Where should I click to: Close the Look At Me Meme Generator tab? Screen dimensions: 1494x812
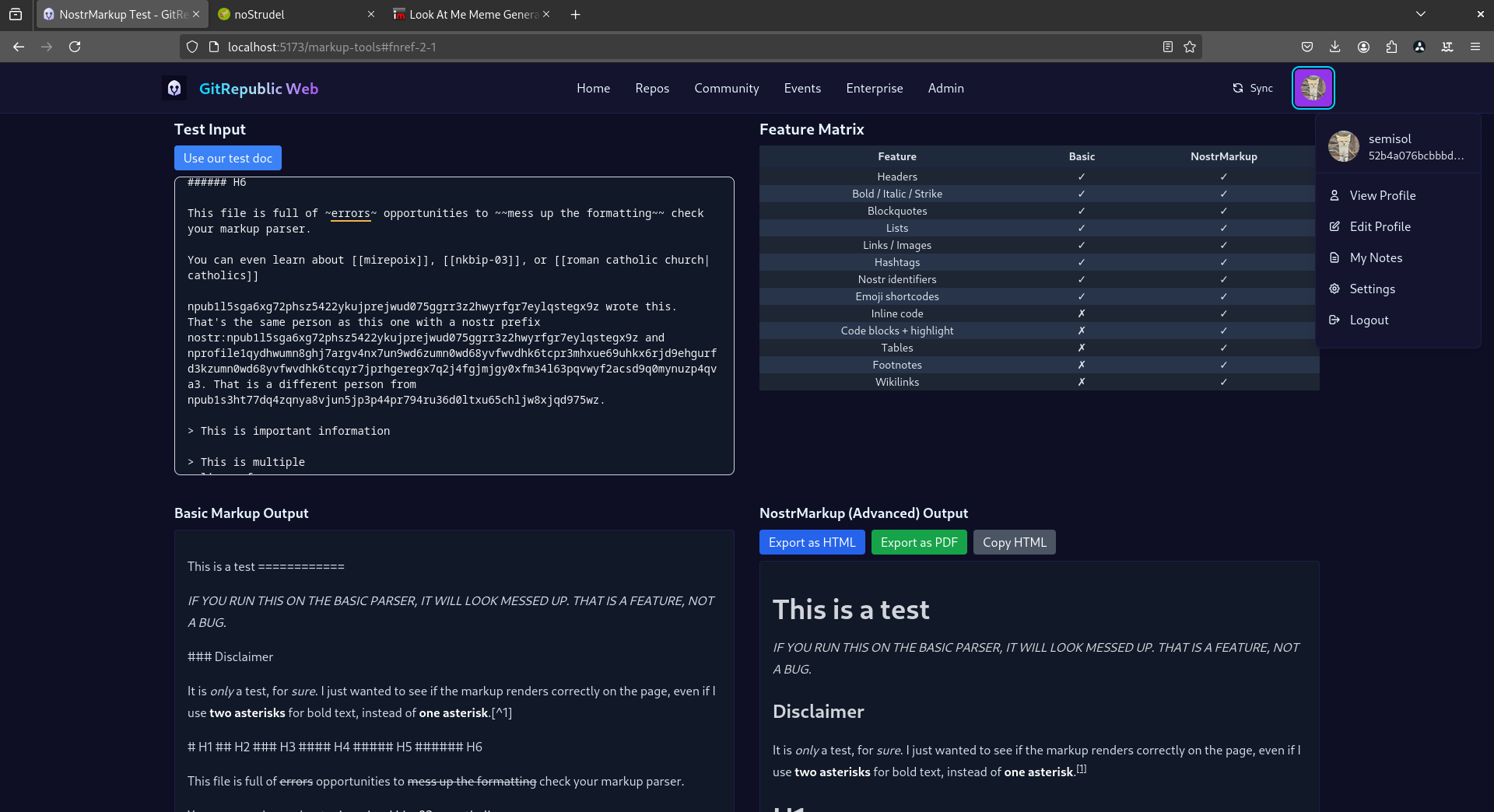click(546, 14)
